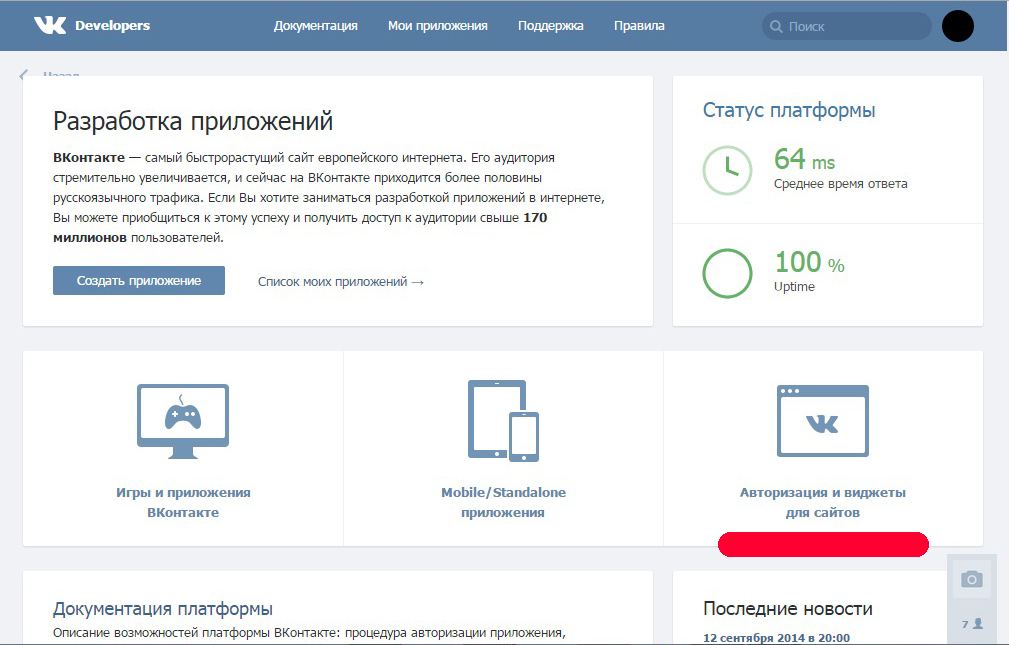Click the Разработка приложений heading

(193, 121)
